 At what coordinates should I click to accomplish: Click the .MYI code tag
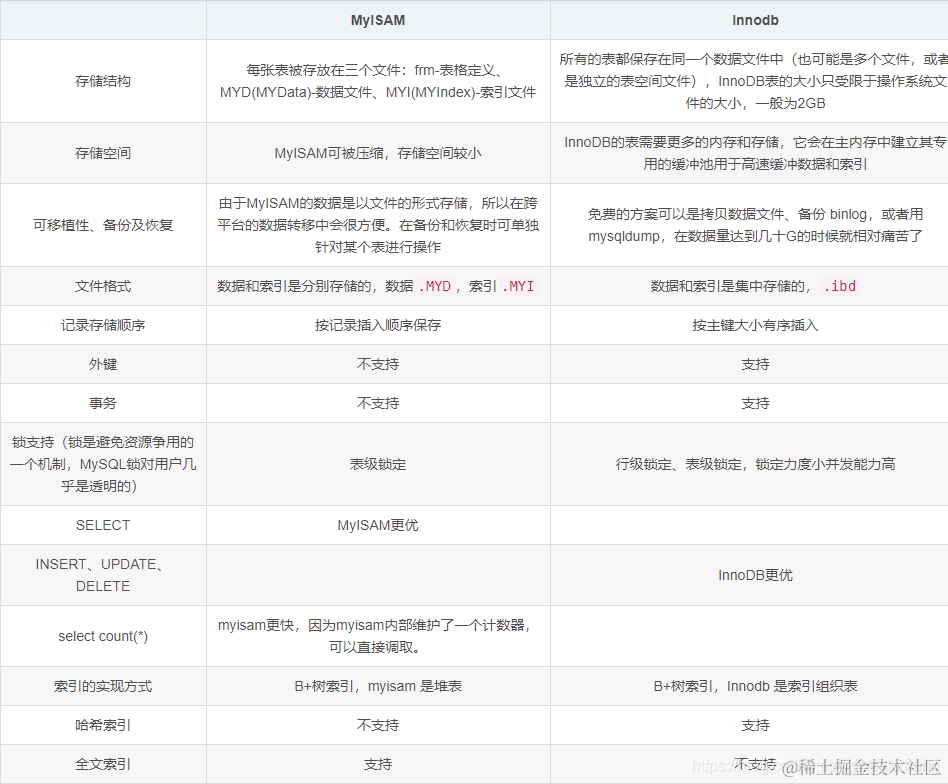pos(518,286)
